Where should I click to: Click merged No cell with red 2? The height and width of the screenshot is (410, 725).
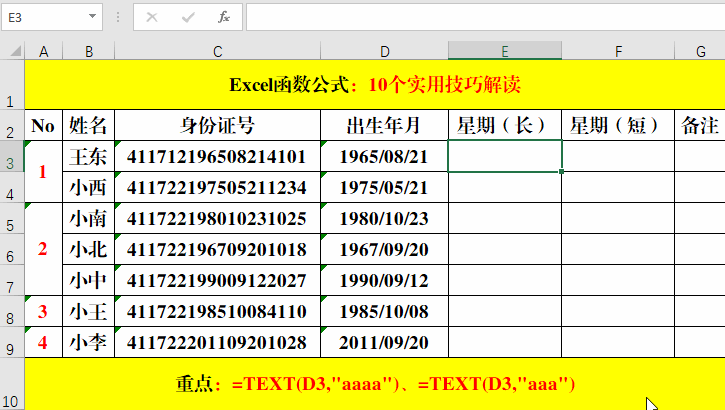(43, 249)
